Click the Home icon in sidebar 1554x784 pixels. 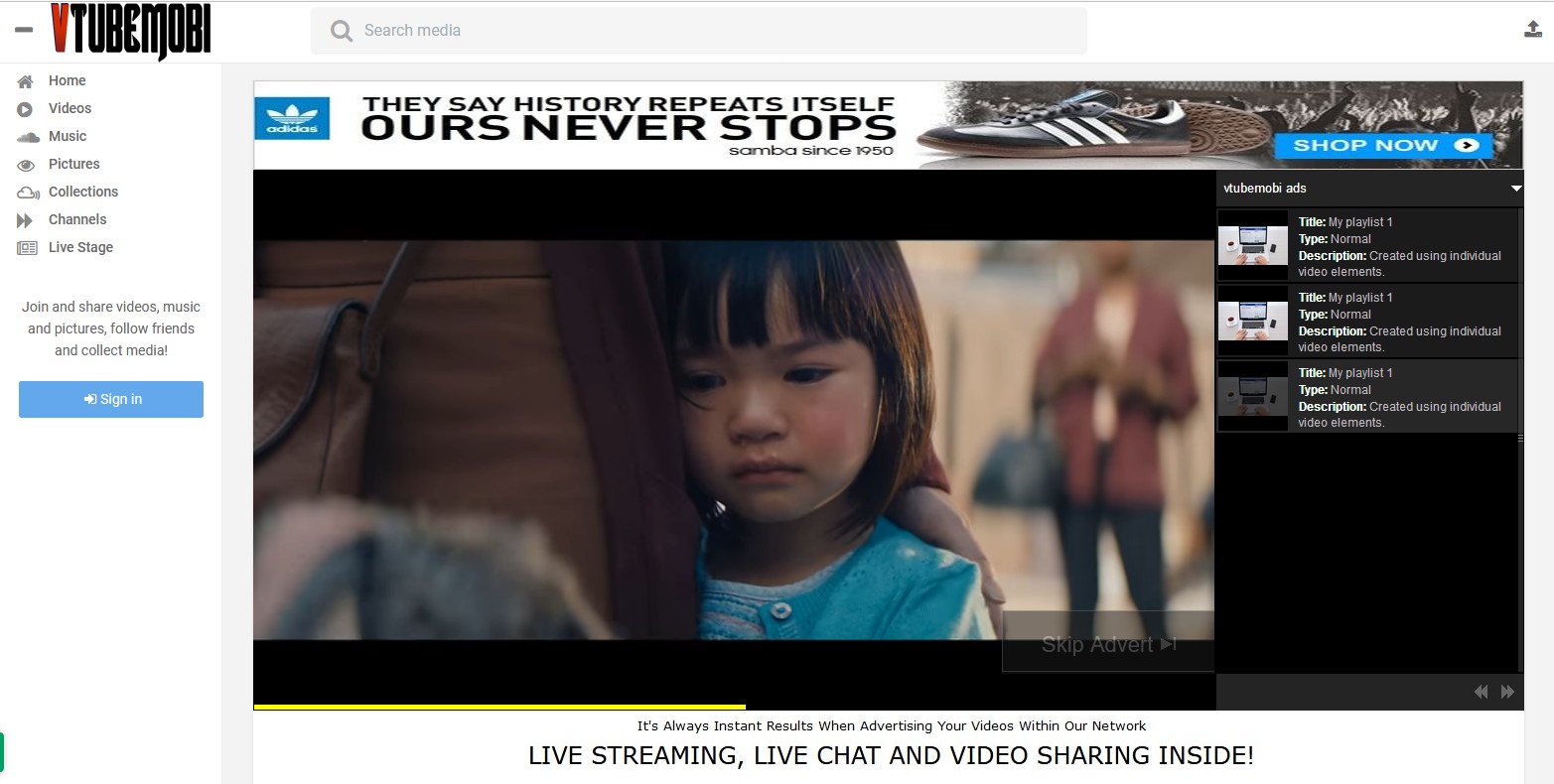coord(26,81)
